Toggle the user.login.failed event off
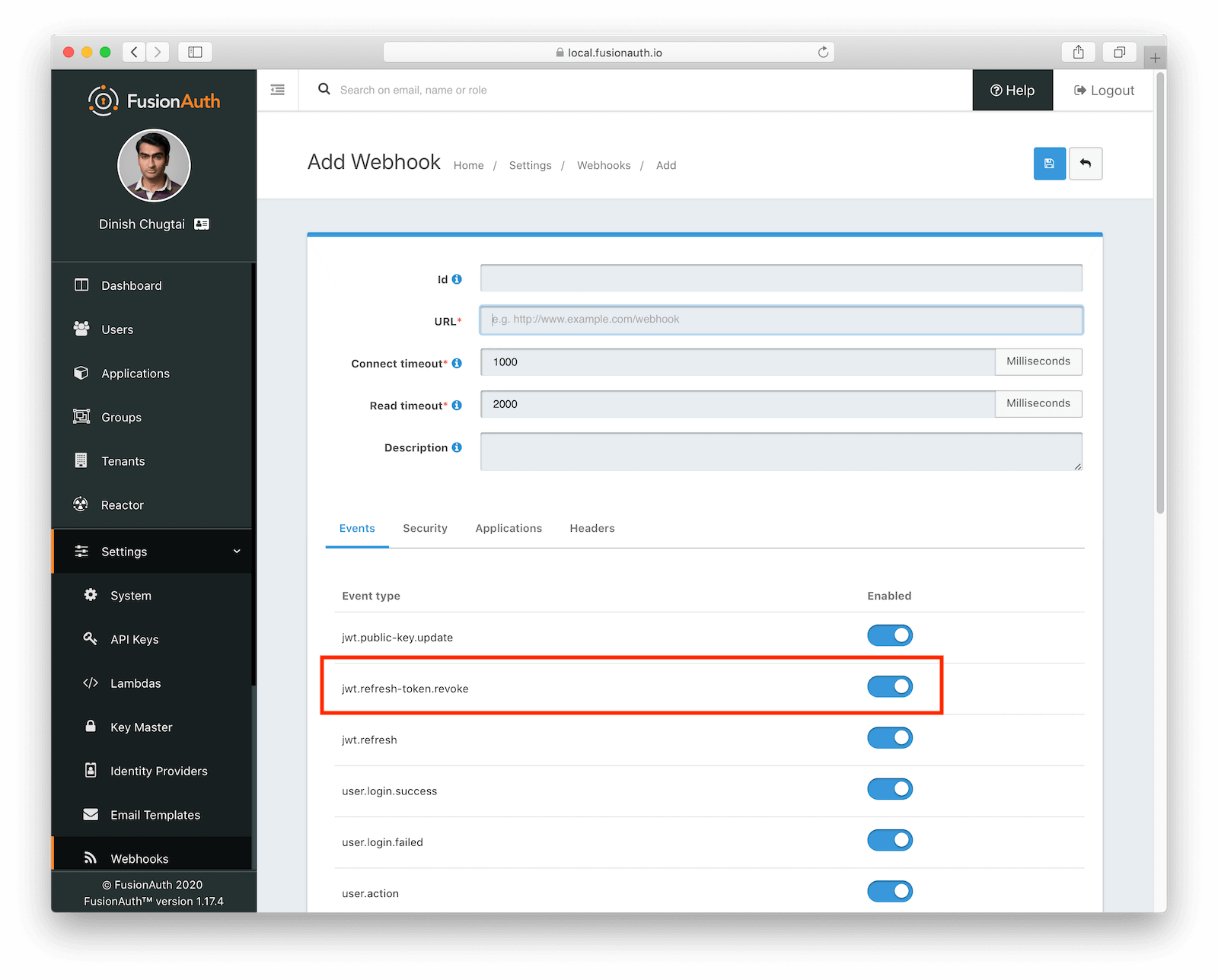Viewport: 1218px width, 980px height. pyautogui.click(x=889, y=840)
